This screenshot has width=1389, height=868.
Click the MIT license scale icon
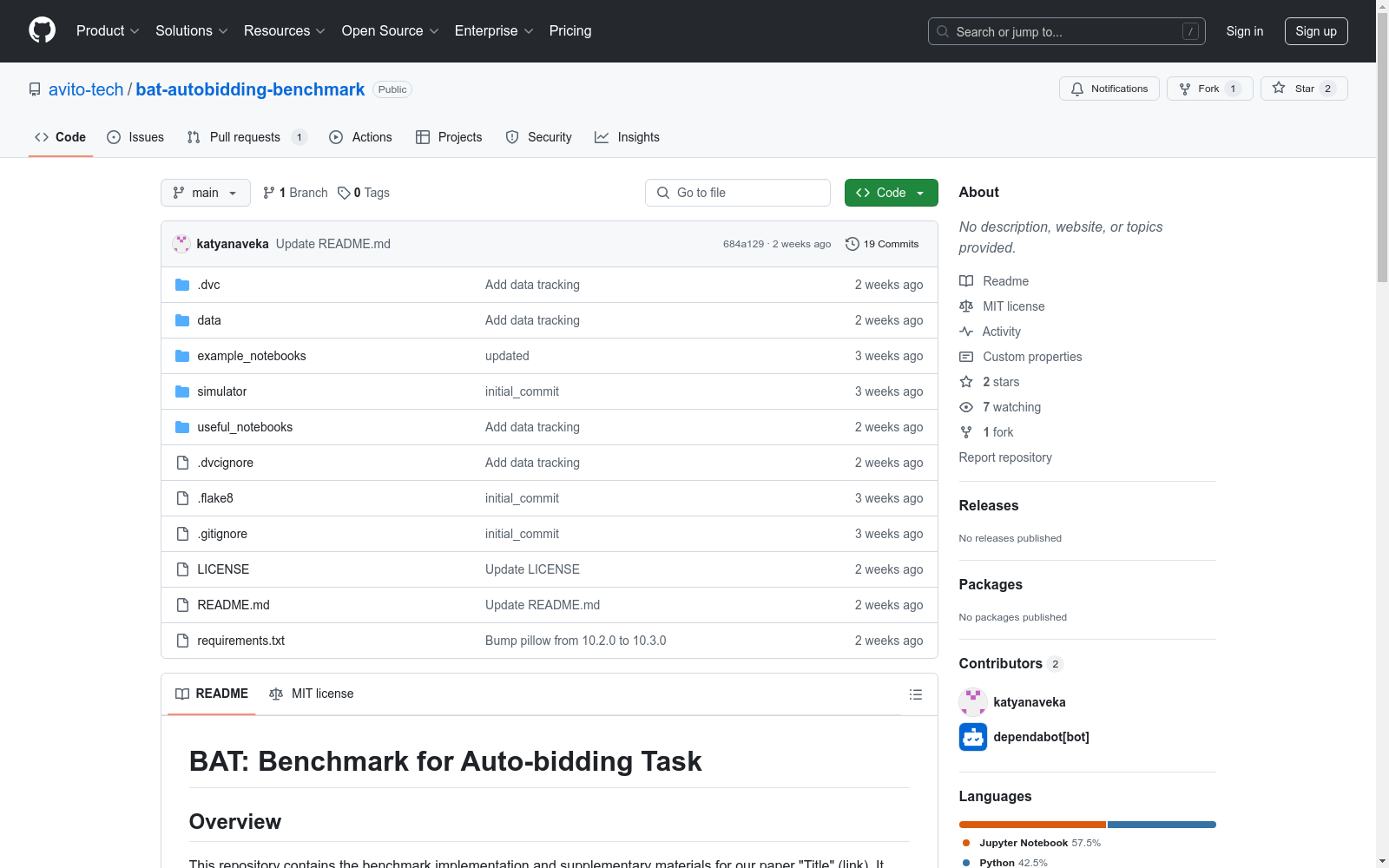(966, 306)
